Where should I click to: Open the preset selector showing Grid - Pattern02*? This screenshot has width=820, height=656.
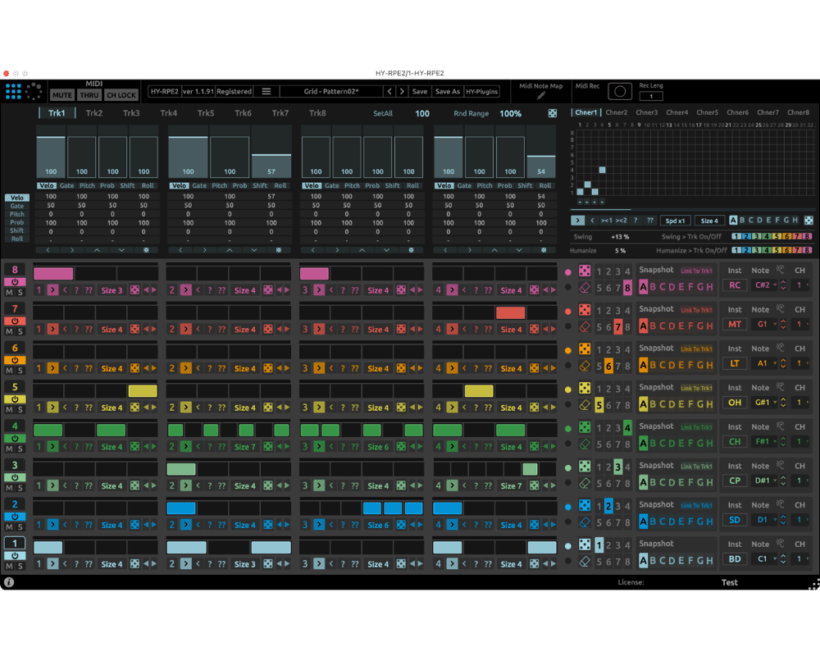pos(330,91)
